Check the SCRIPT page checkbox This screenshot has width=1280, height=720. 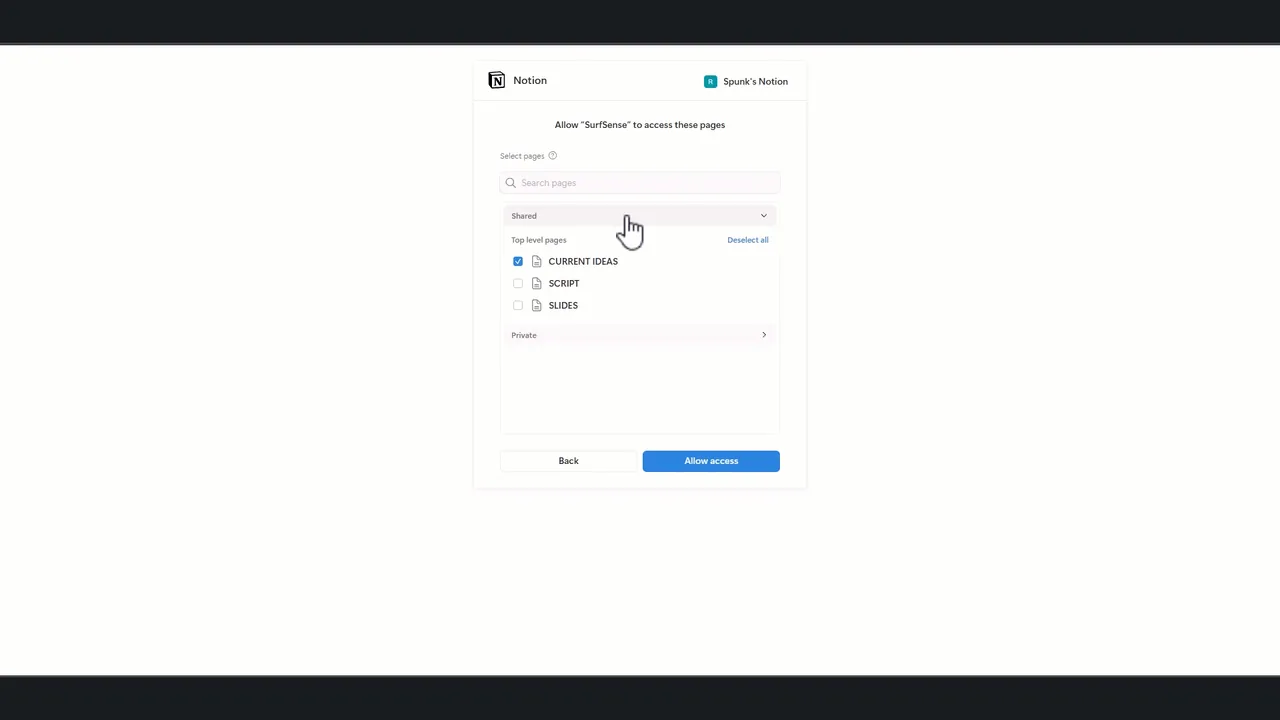(x=518, y=283)
